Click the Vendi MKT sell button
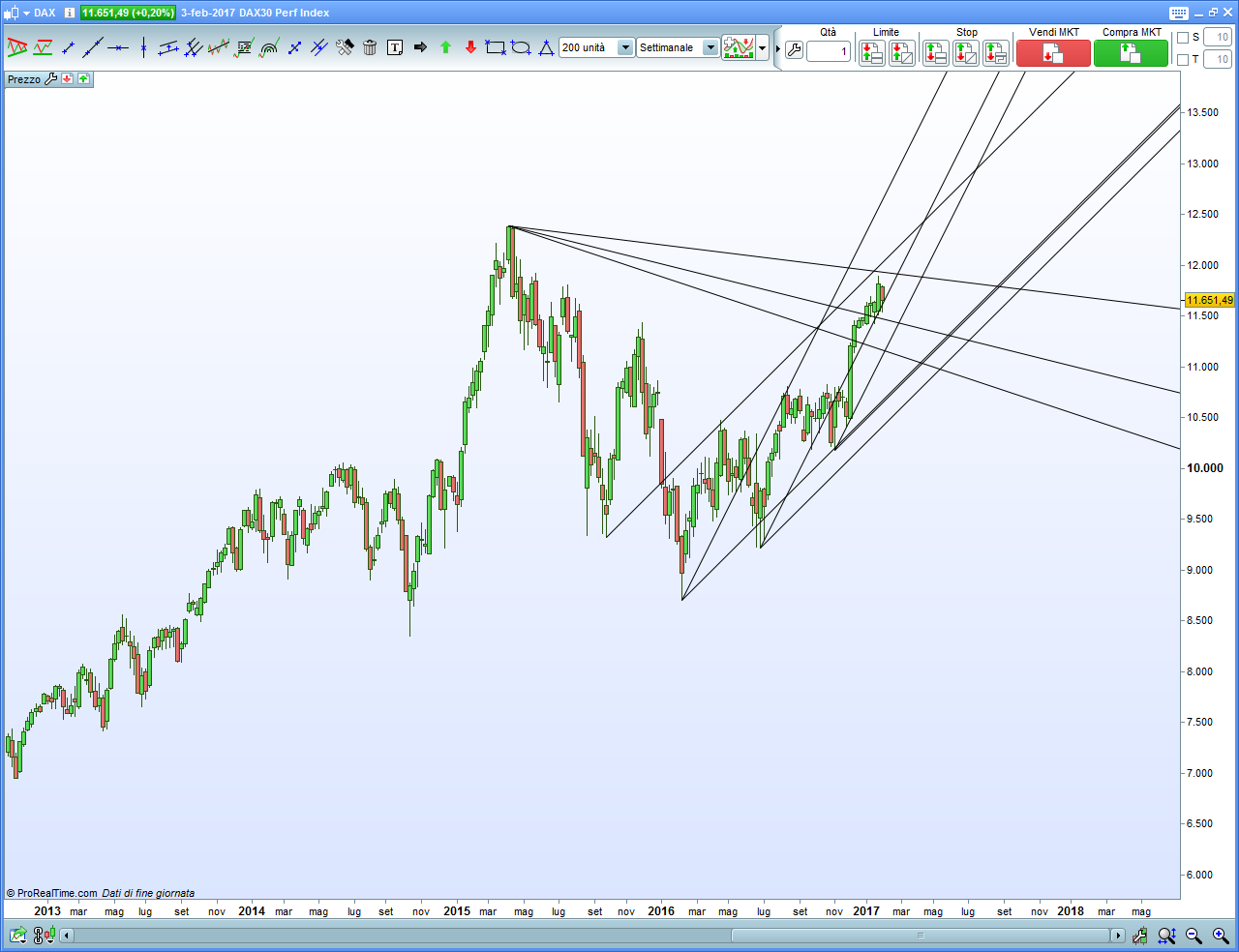Viewport: 1239px width, 952px height. [x=1053, y=53]
